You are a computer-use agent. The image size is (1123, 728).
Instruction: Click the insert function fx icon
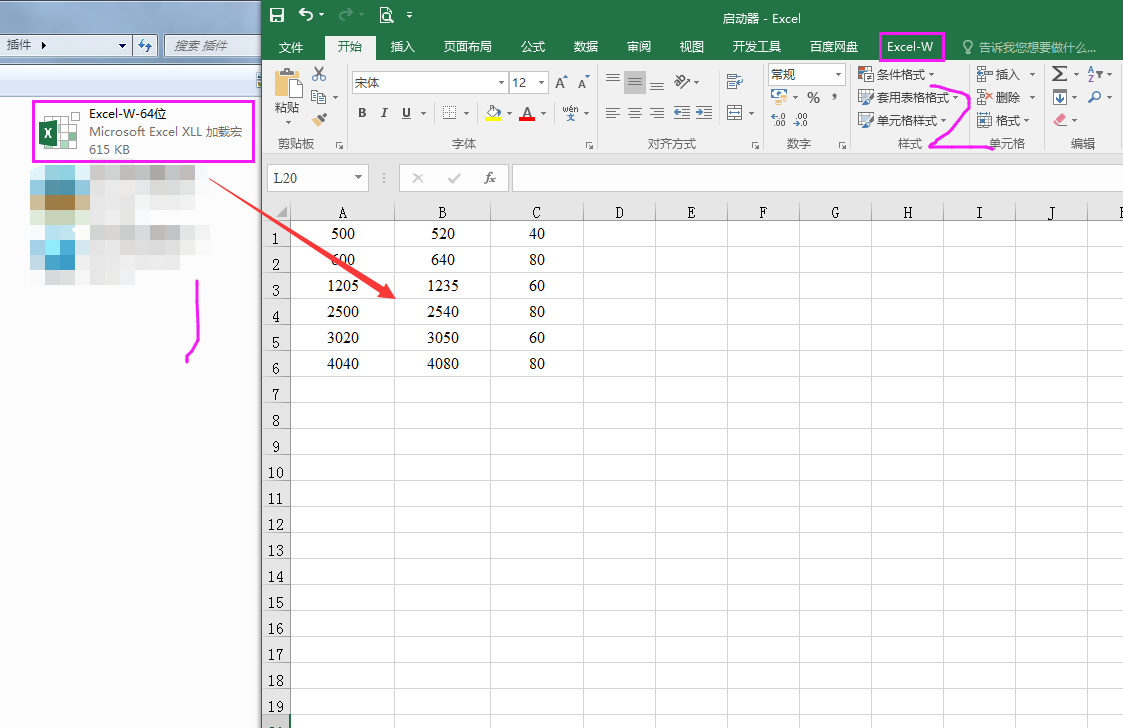pos(490,178)
